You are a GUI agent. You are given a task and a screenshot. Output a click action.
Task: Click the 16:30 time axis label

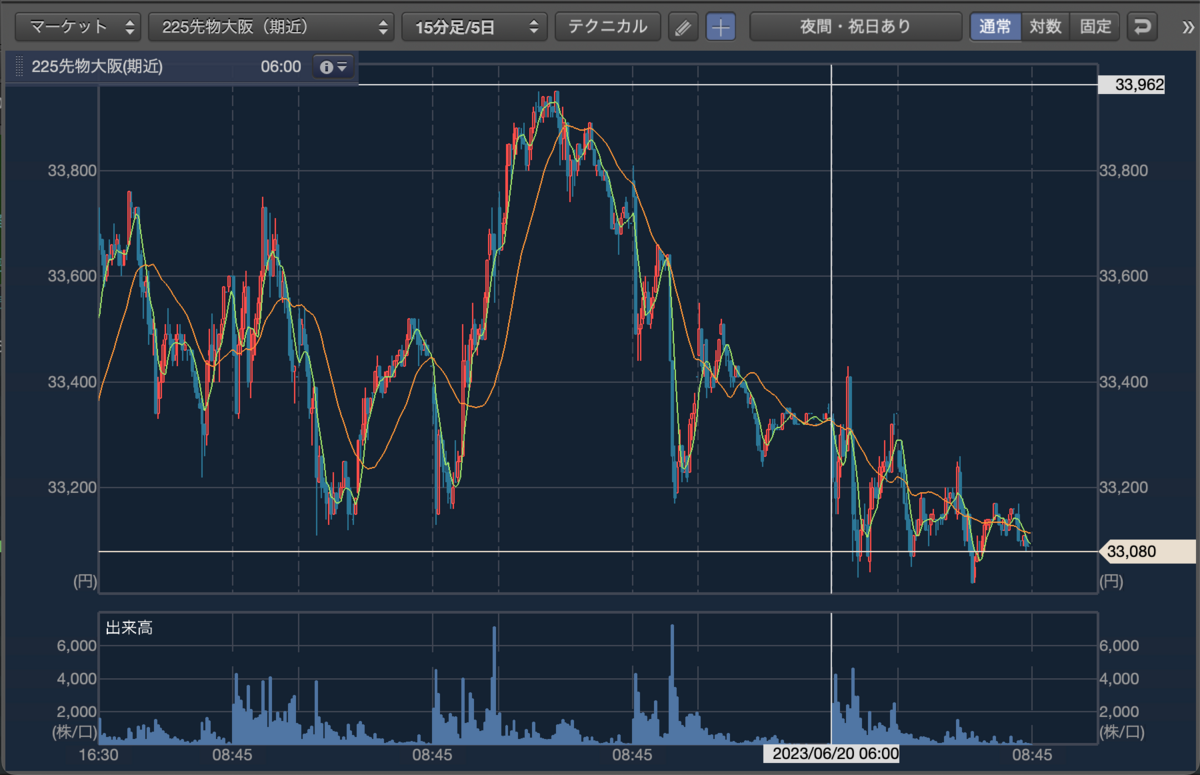tap(99, 754)
